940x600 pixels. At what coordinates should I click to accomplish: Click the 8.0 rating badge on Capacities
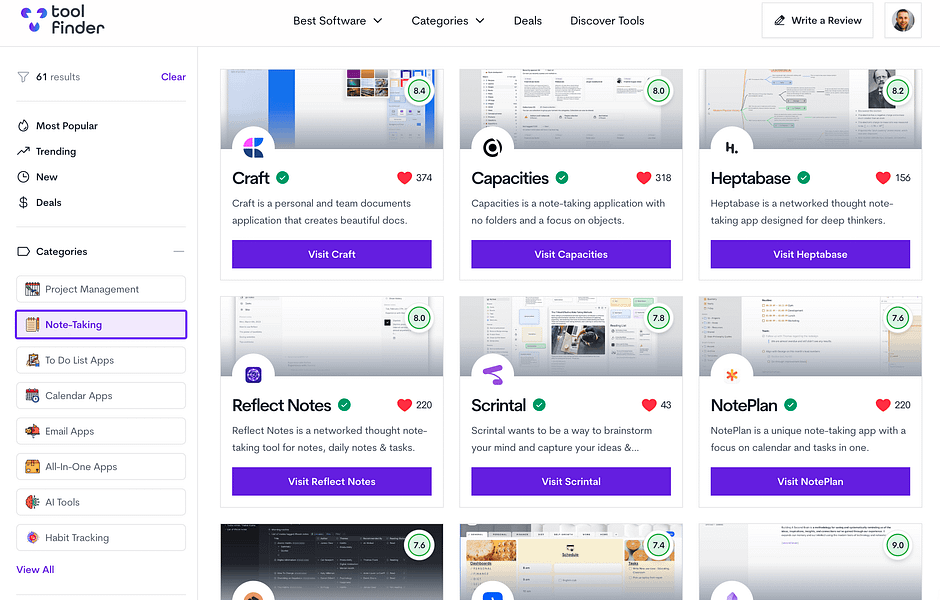click(x=658, y=91)
